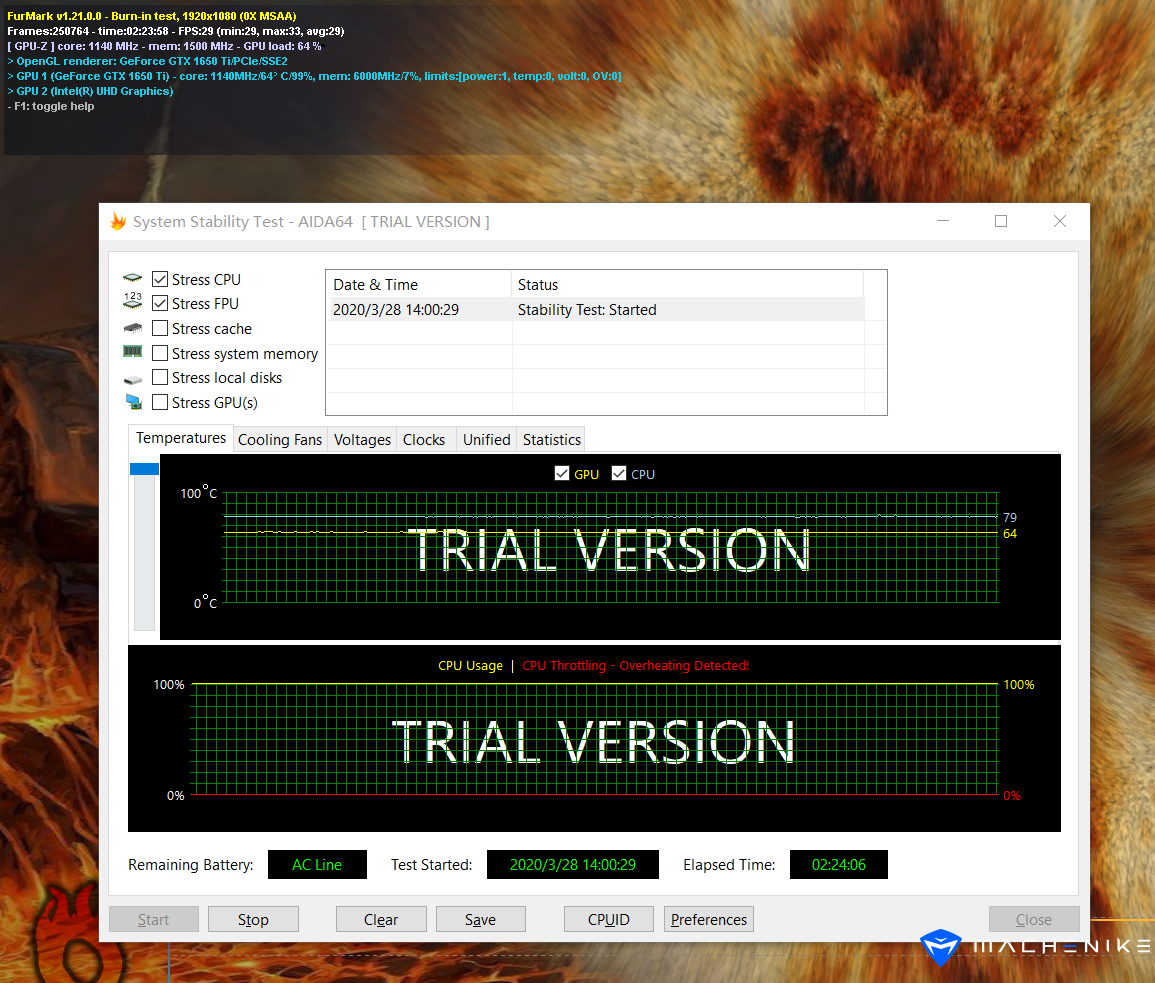This screenshot has height=983, width=1155.
Task: Click the Date & Time column header
Action: coord(418,284)
